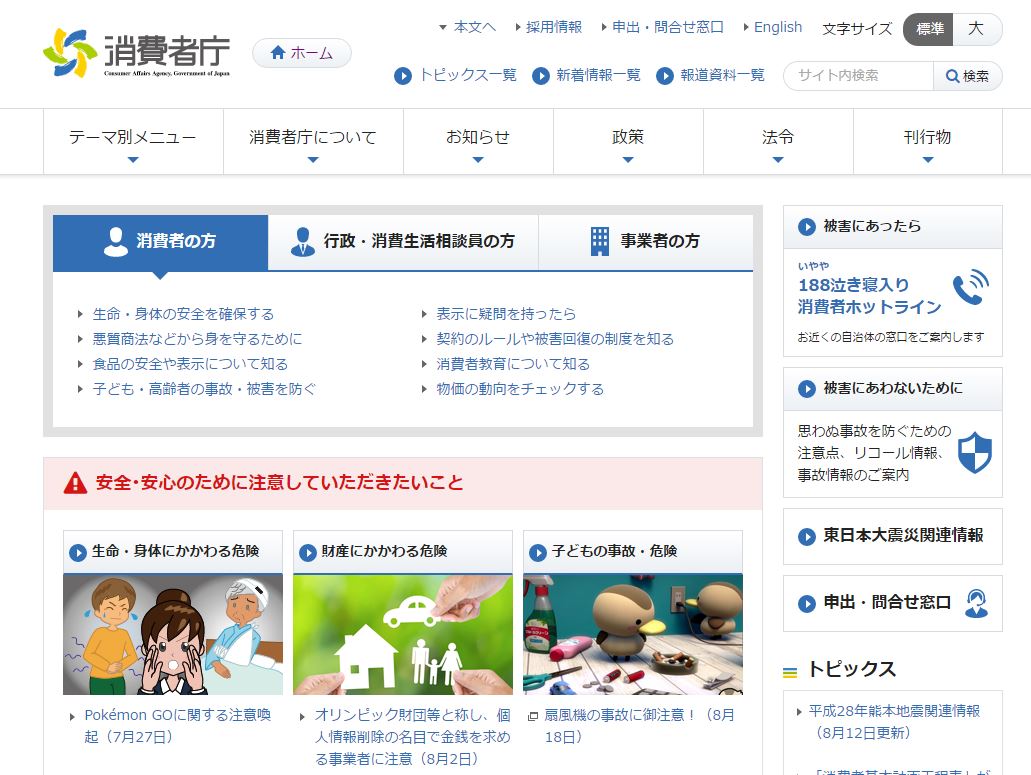Image resolution: width=1031 pixels, height=775 pixels.
Task: Open the 政策 dropdown menu
Action: [628, 141]
